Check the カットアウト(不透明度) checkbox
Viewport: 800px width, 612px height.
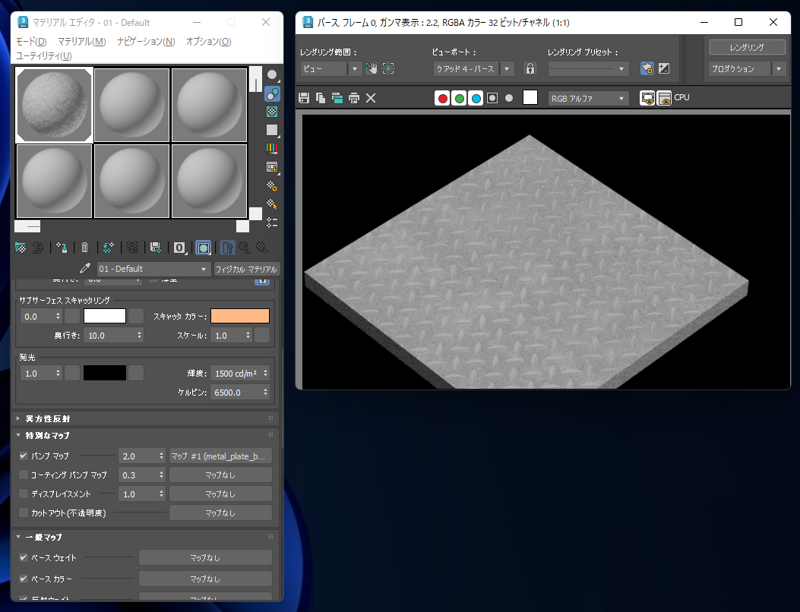(23, 513)
